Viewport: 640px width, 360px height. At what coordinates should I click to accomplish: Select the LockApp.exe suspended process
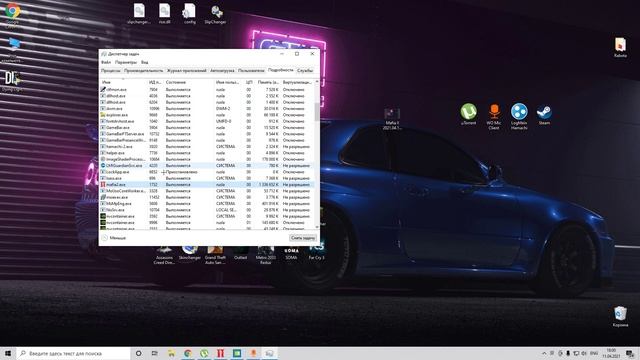tap(207, 172)
